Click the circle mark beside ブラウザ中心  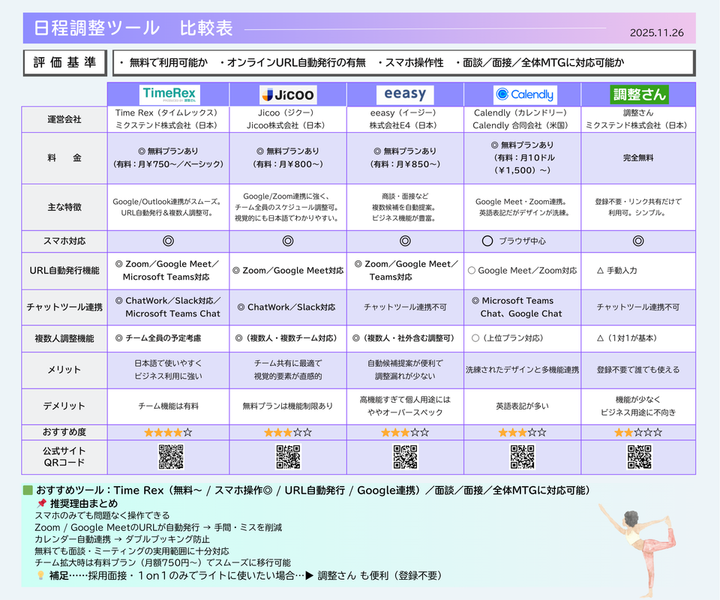pos(488,241)
